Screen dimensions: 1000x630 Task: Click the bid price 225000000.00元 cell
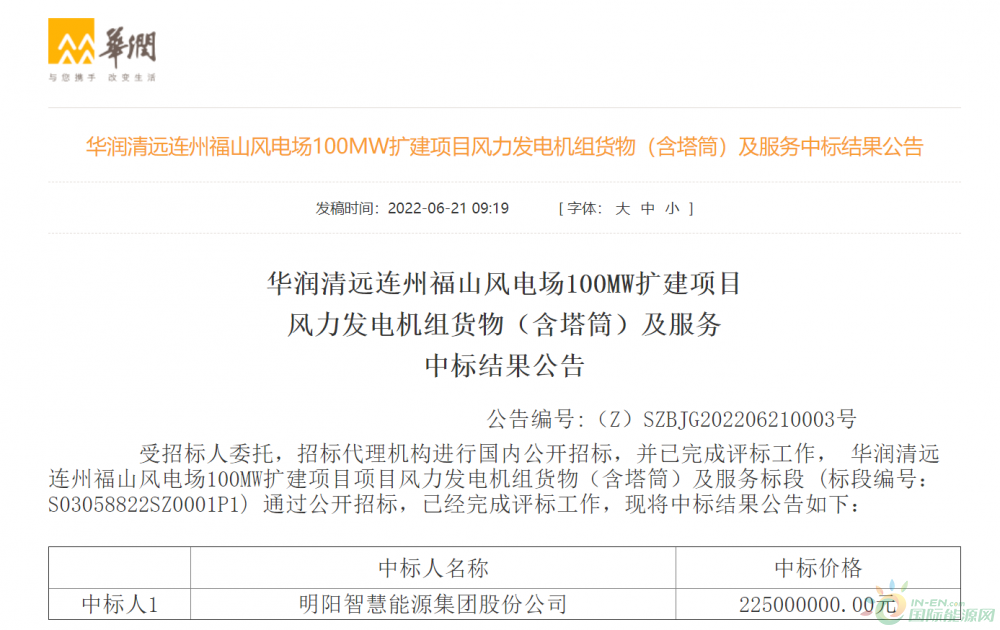pyautogui.click(x=818, y=604)
